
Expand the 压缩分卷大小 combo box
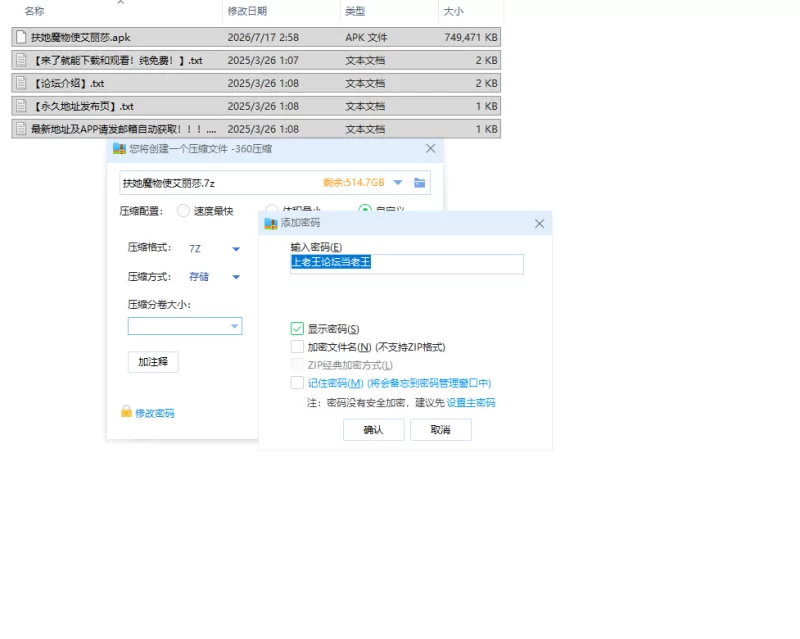tap(185, 326)
